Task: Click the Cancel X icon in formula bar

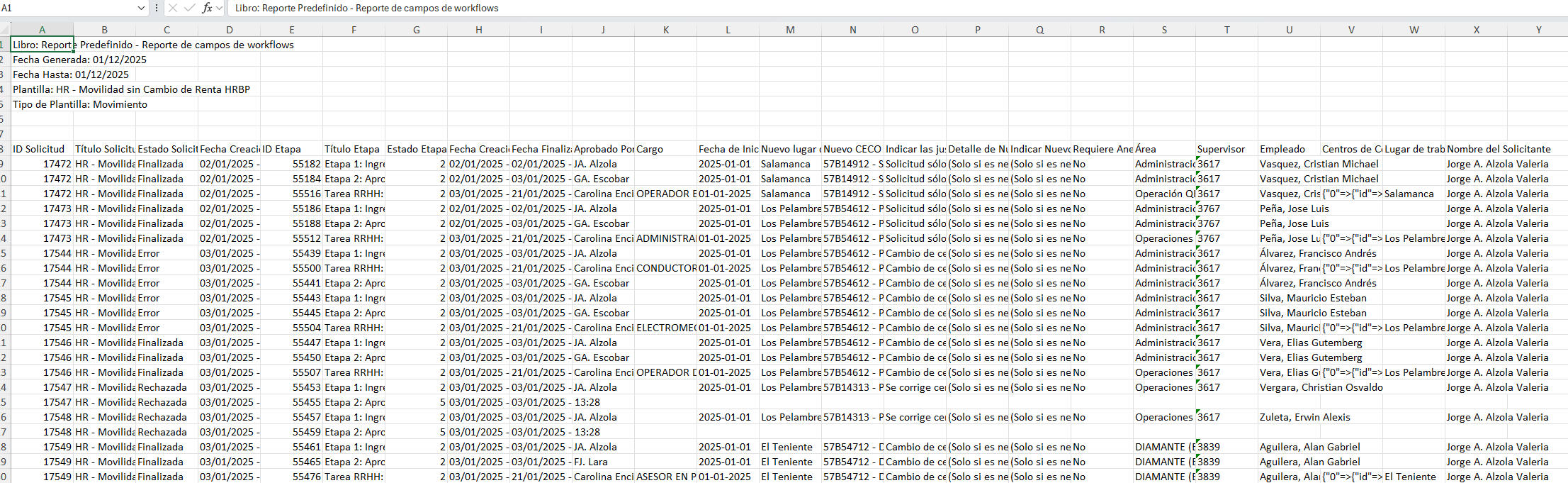Action: pos(172,8)
